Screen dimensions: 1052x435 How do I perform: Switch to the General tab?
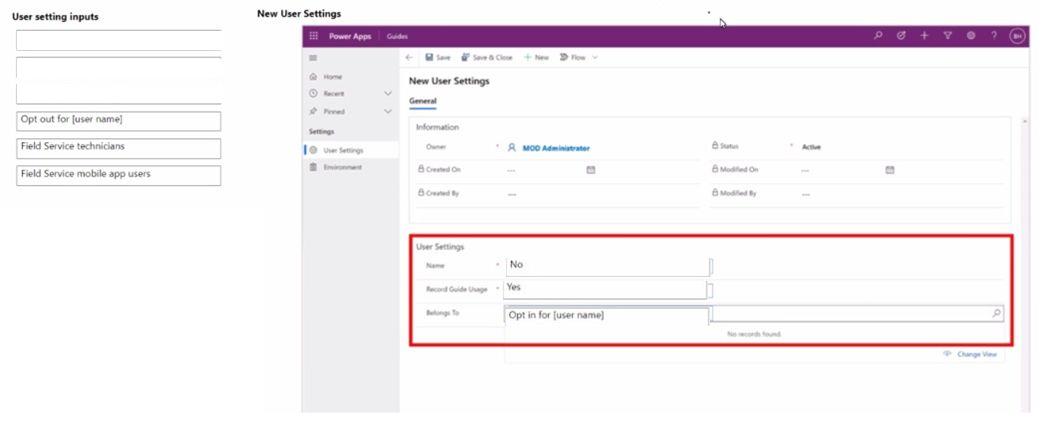423,101
